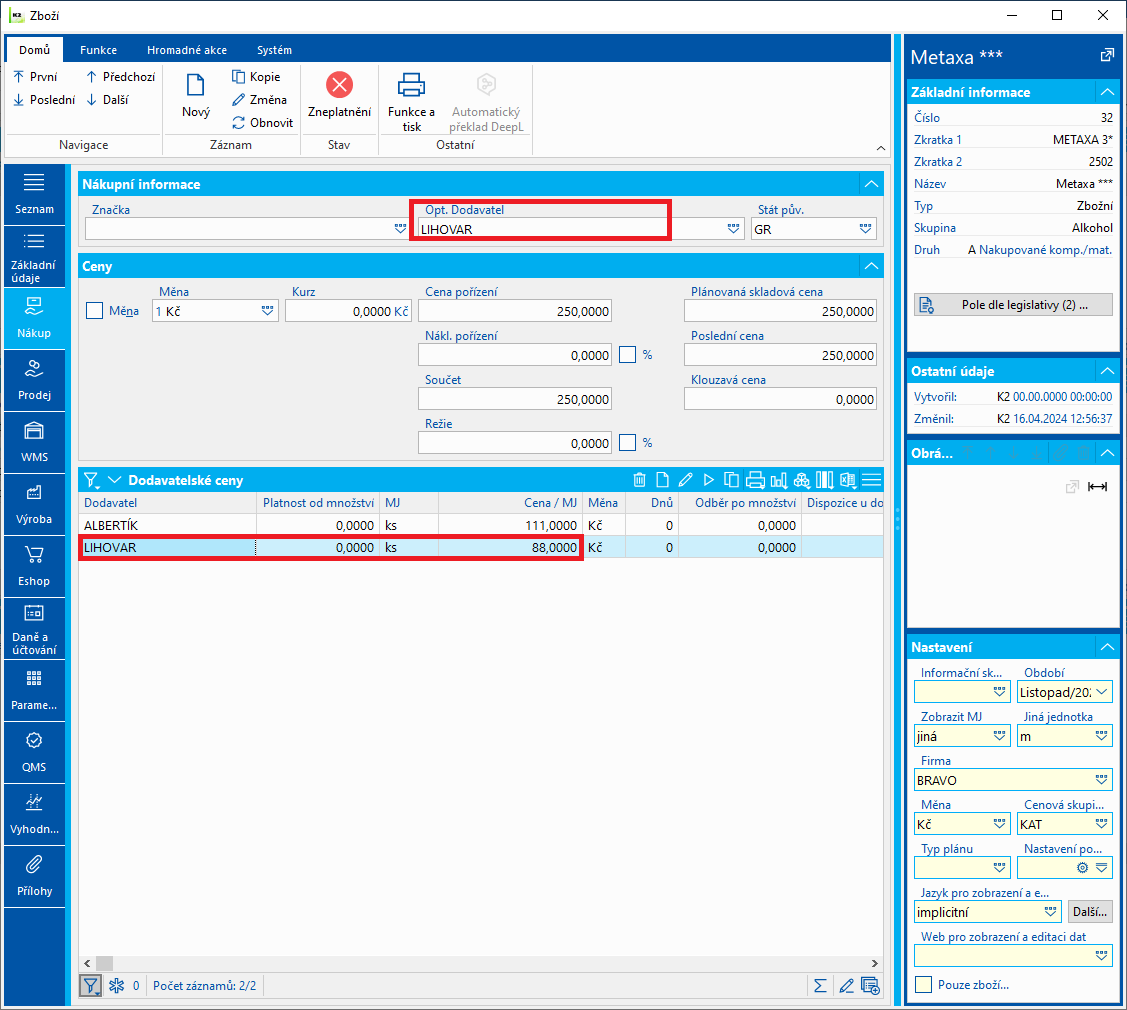Click the Dodavatel column header
The image size is (1127, 1010).
(167, 502)
